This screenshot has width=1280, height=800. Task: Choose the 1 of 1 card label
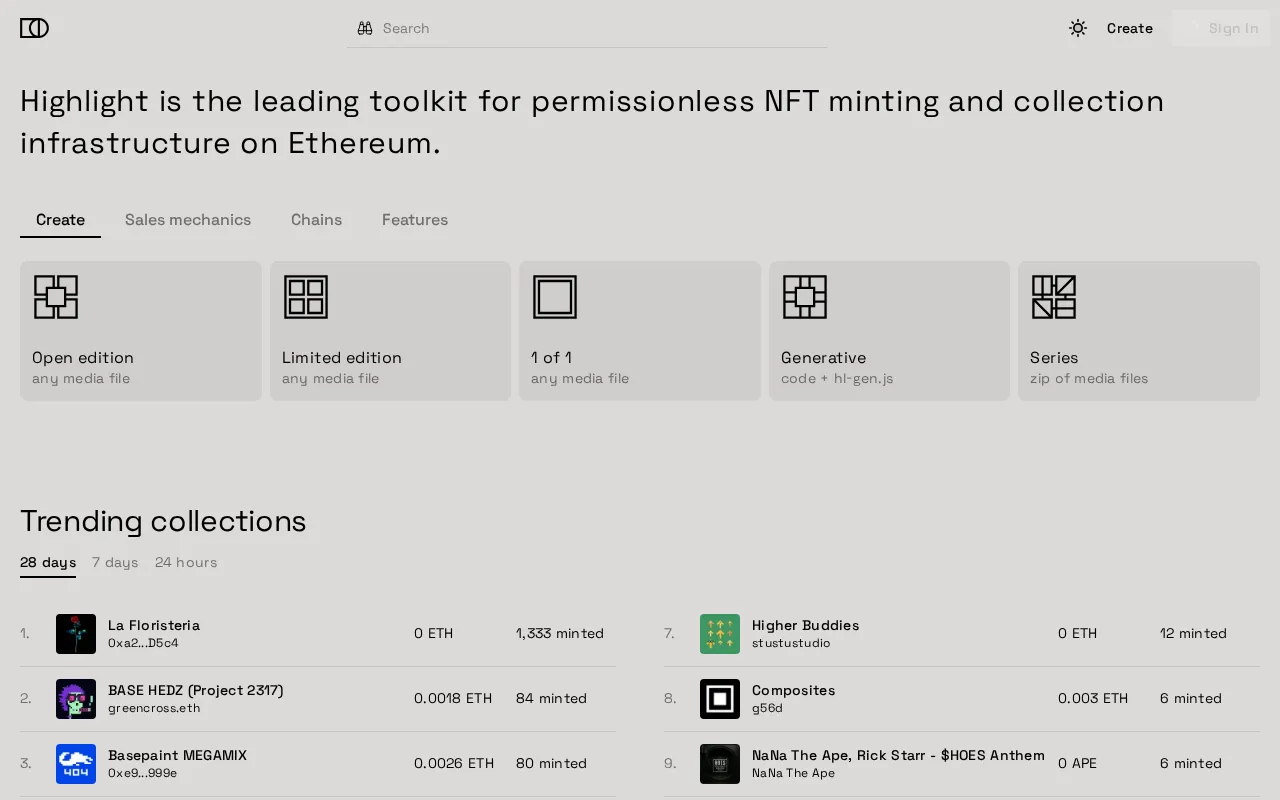(x=551, y=357)
